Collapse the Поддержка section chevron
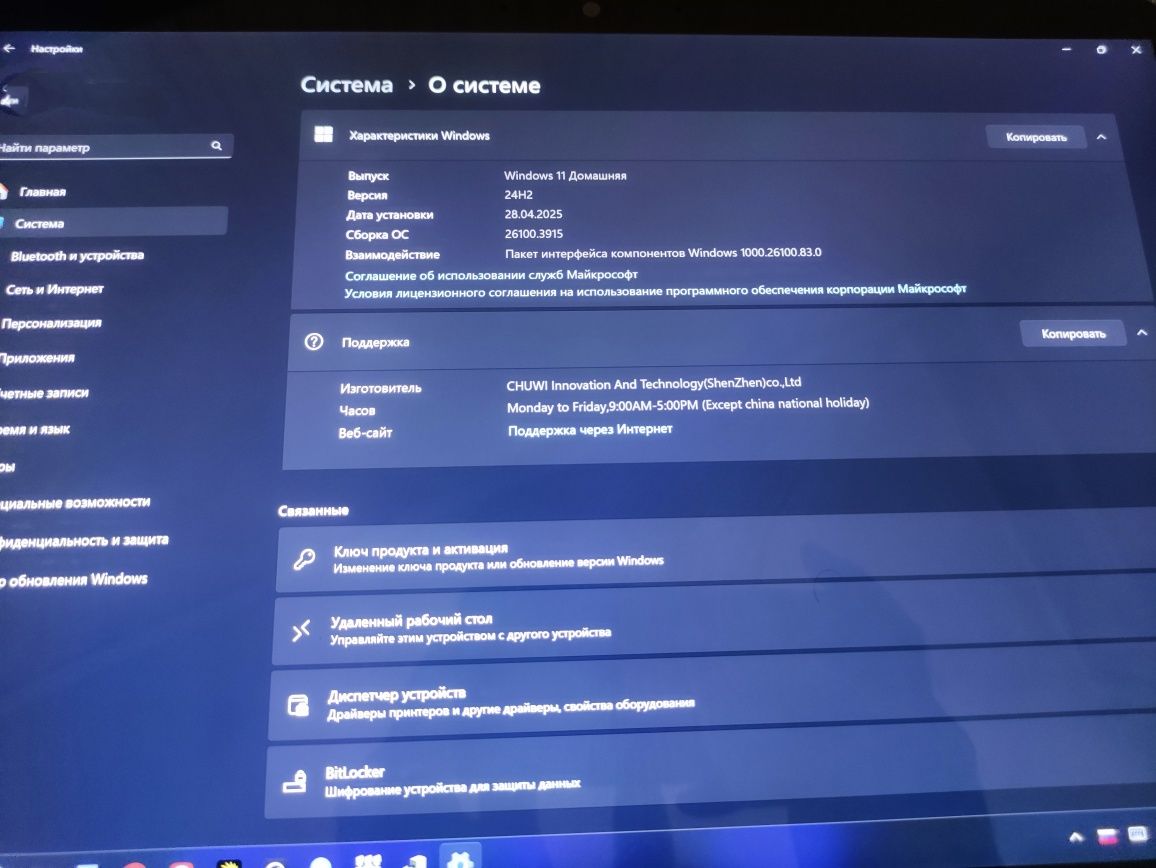Viewport: 1156px width, 868px height. point(1142,333)
